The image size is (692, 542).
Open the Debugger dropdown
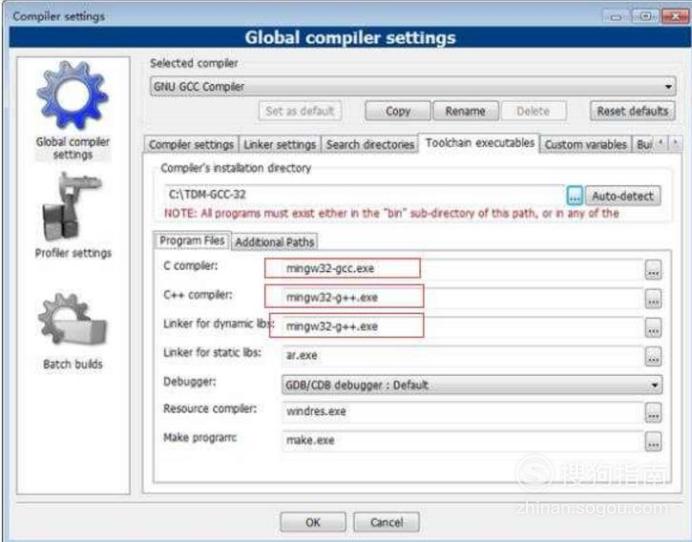pos(471,385)
